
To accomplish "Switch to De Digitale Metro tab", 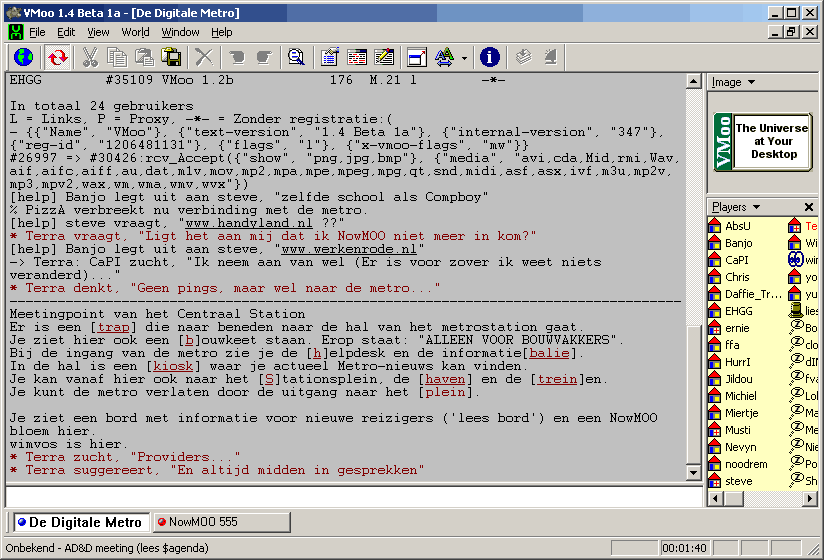I will pyautogui.click(x=81, y=522).
